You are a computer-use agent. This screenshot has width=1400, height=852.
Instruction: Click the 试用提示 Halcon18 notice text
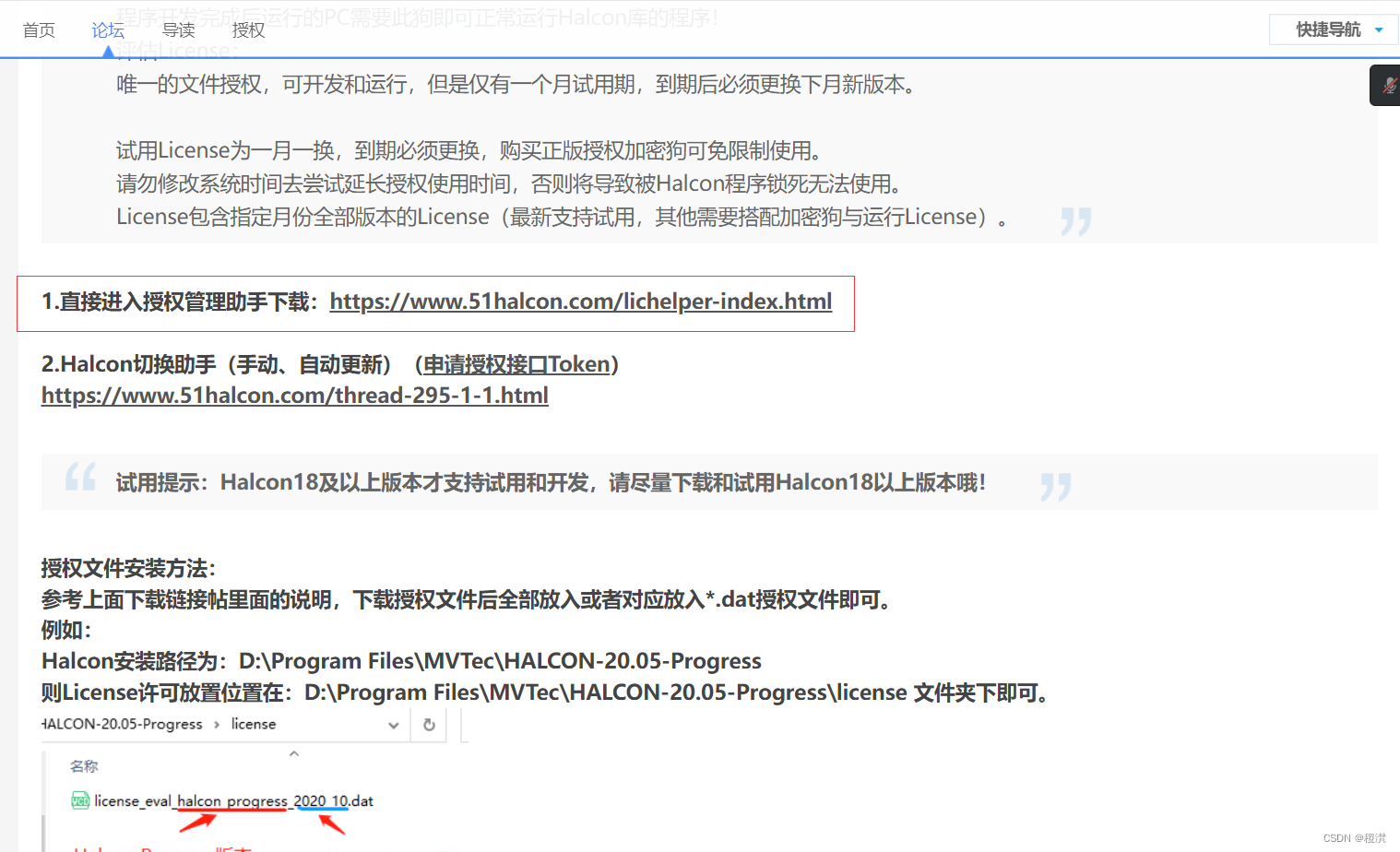(x=551, y=482)
